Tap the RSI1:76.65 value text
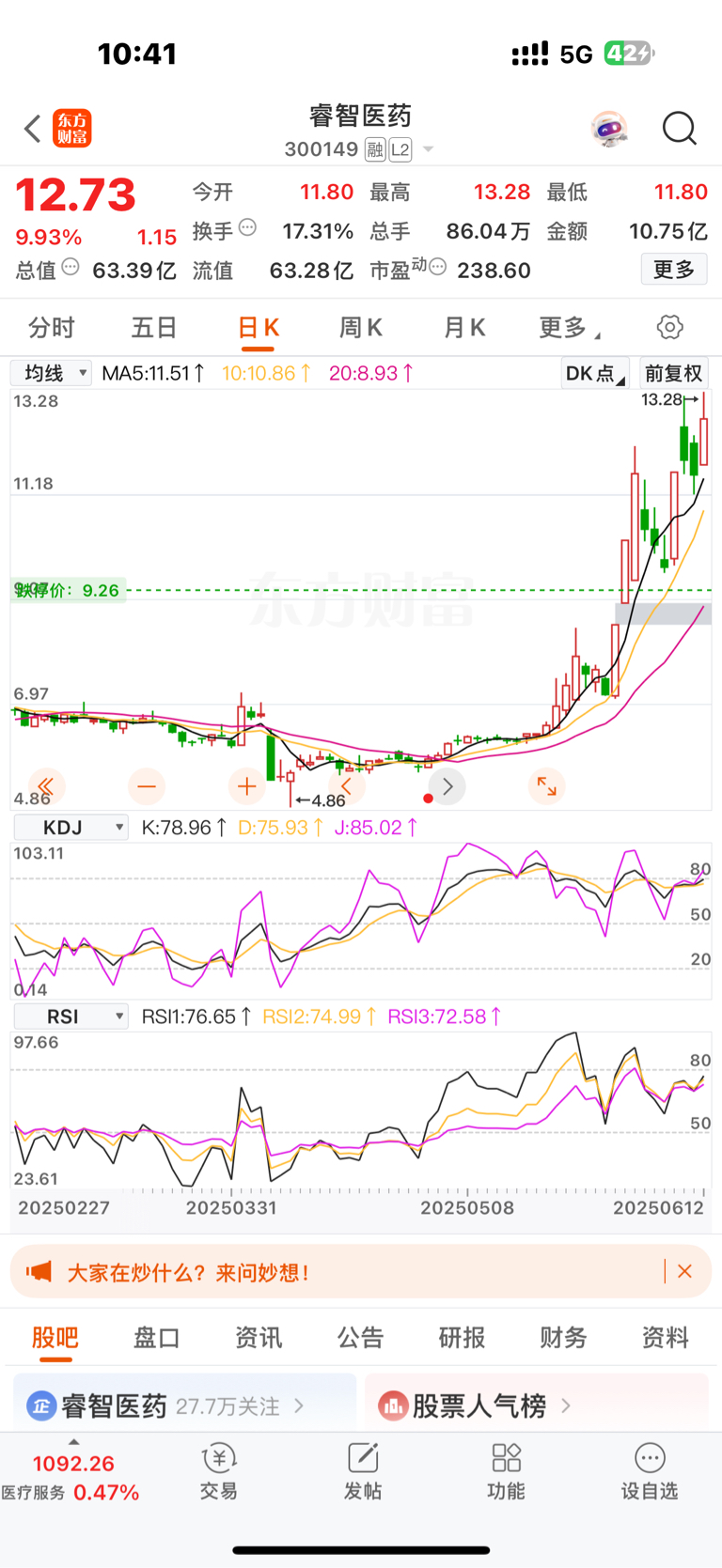 coord(196,1017)
